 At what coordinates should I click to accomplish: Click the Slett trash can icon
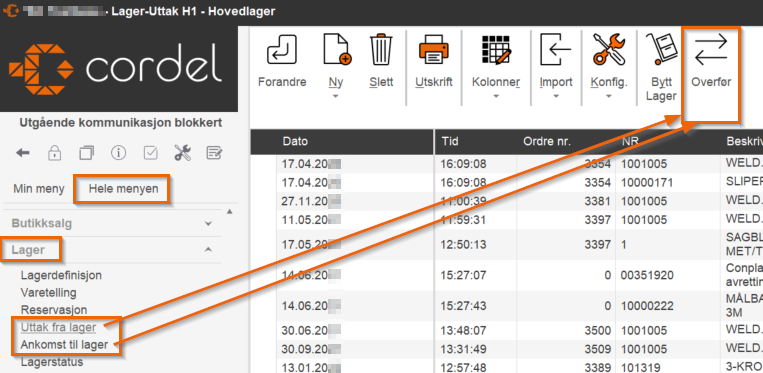[381, 50]
